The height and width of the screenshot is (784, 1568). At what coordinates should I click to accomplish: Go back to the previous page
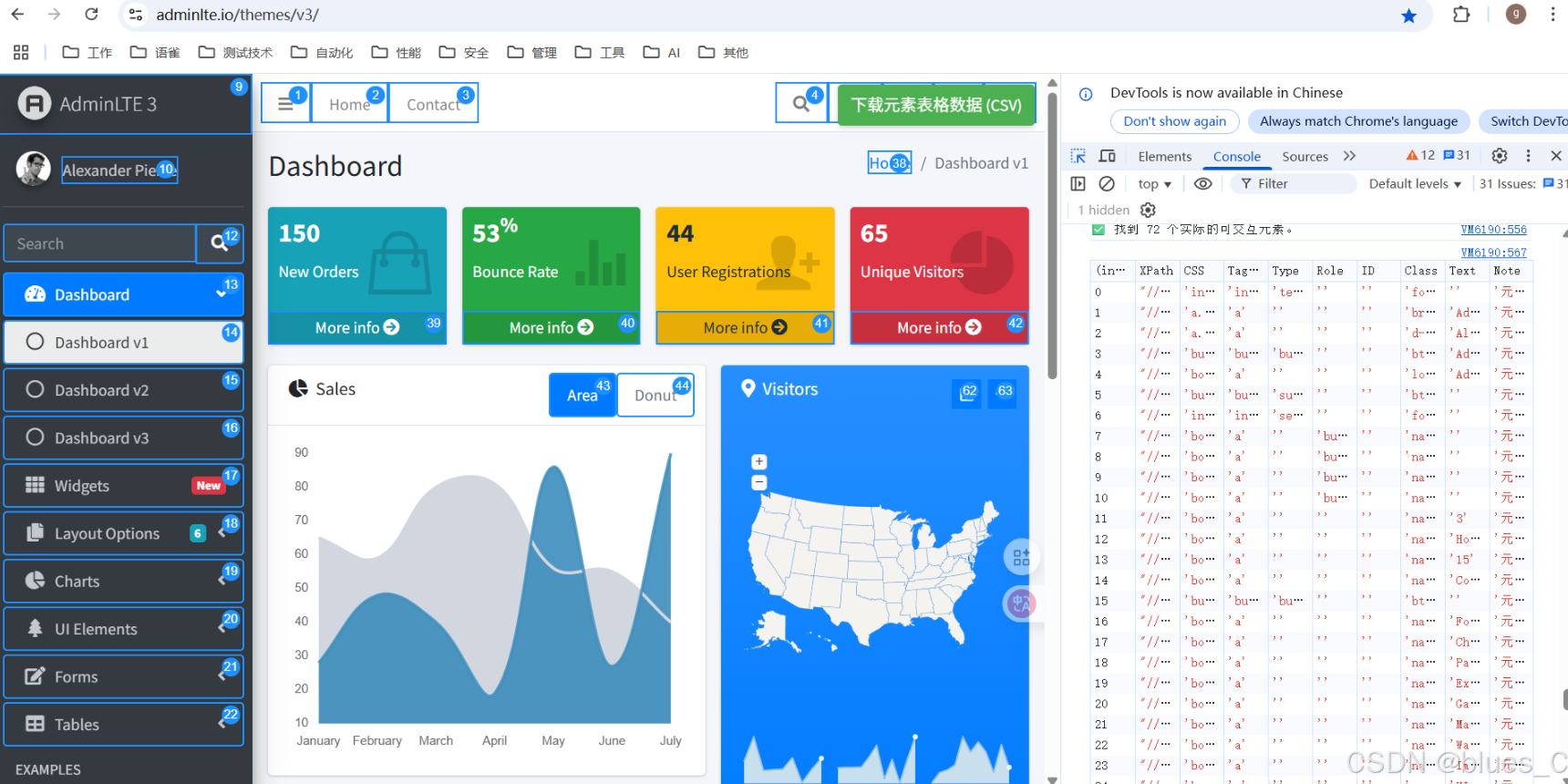(x=17, y=15)
